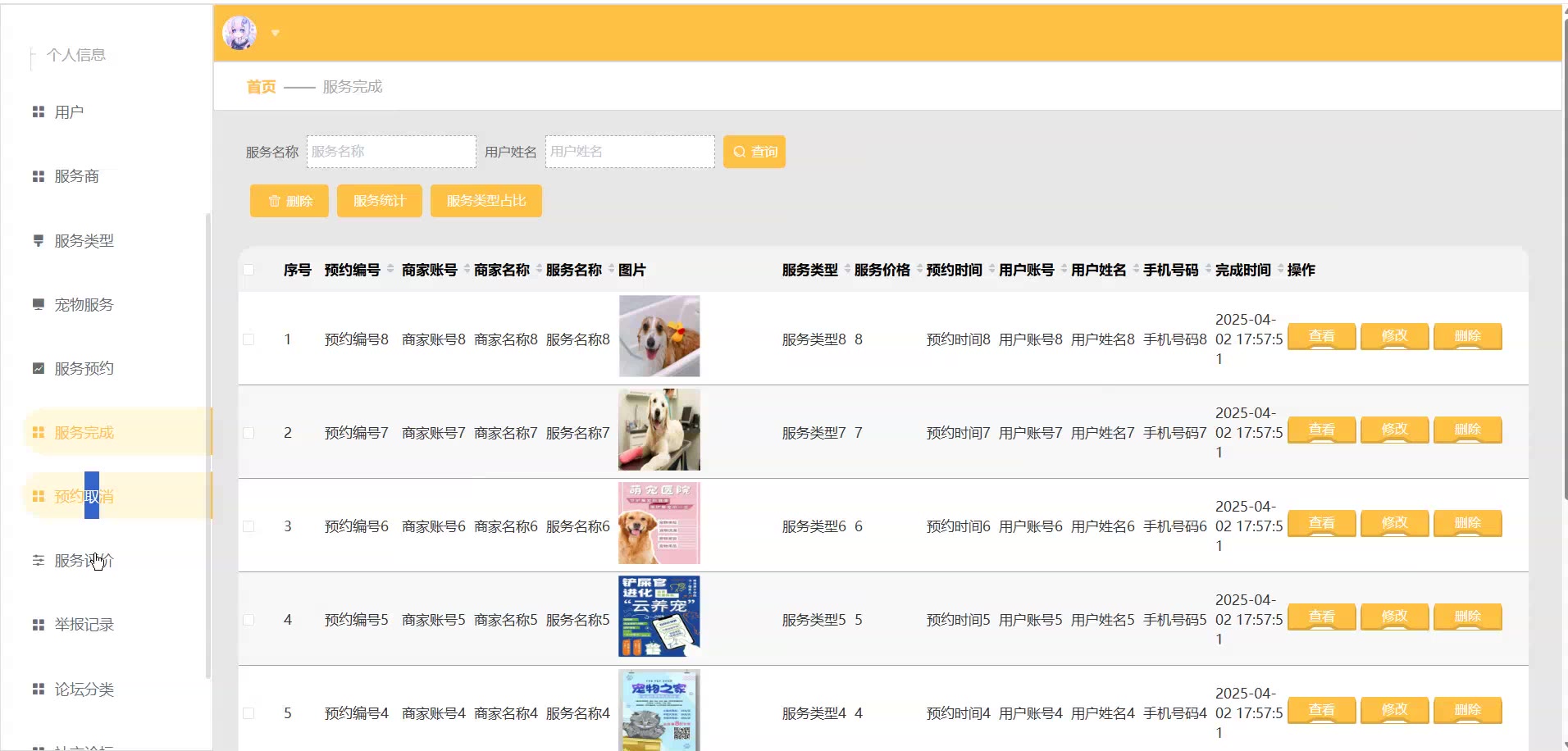Click the user avatar in the header
The width and height of the screenshot is (1568, 751).
tap(239, 33)
